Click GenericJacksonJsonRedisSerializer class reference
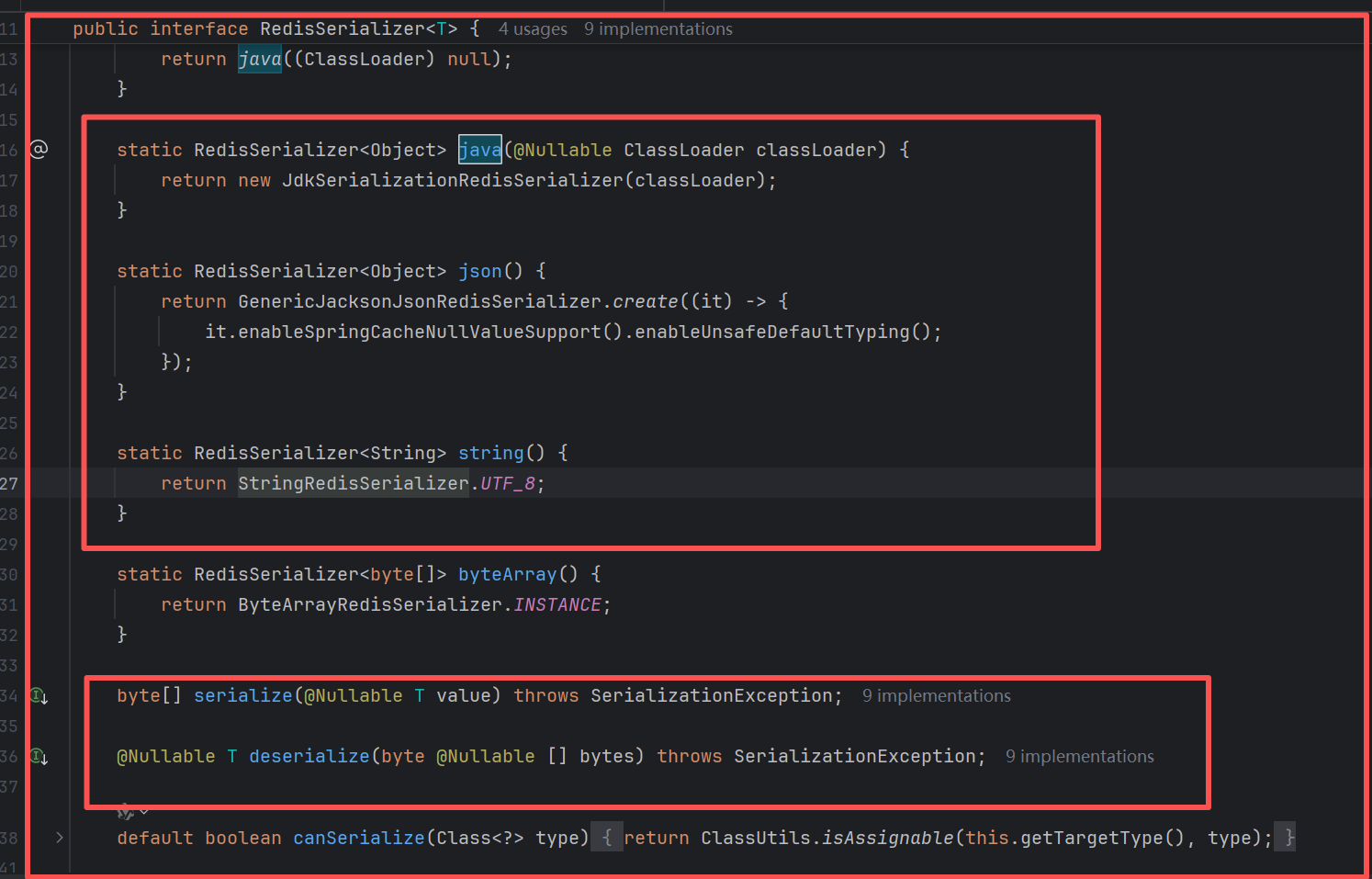This screenshot has height=879, width=1372. pyautogui.click(x=420, y=302)
